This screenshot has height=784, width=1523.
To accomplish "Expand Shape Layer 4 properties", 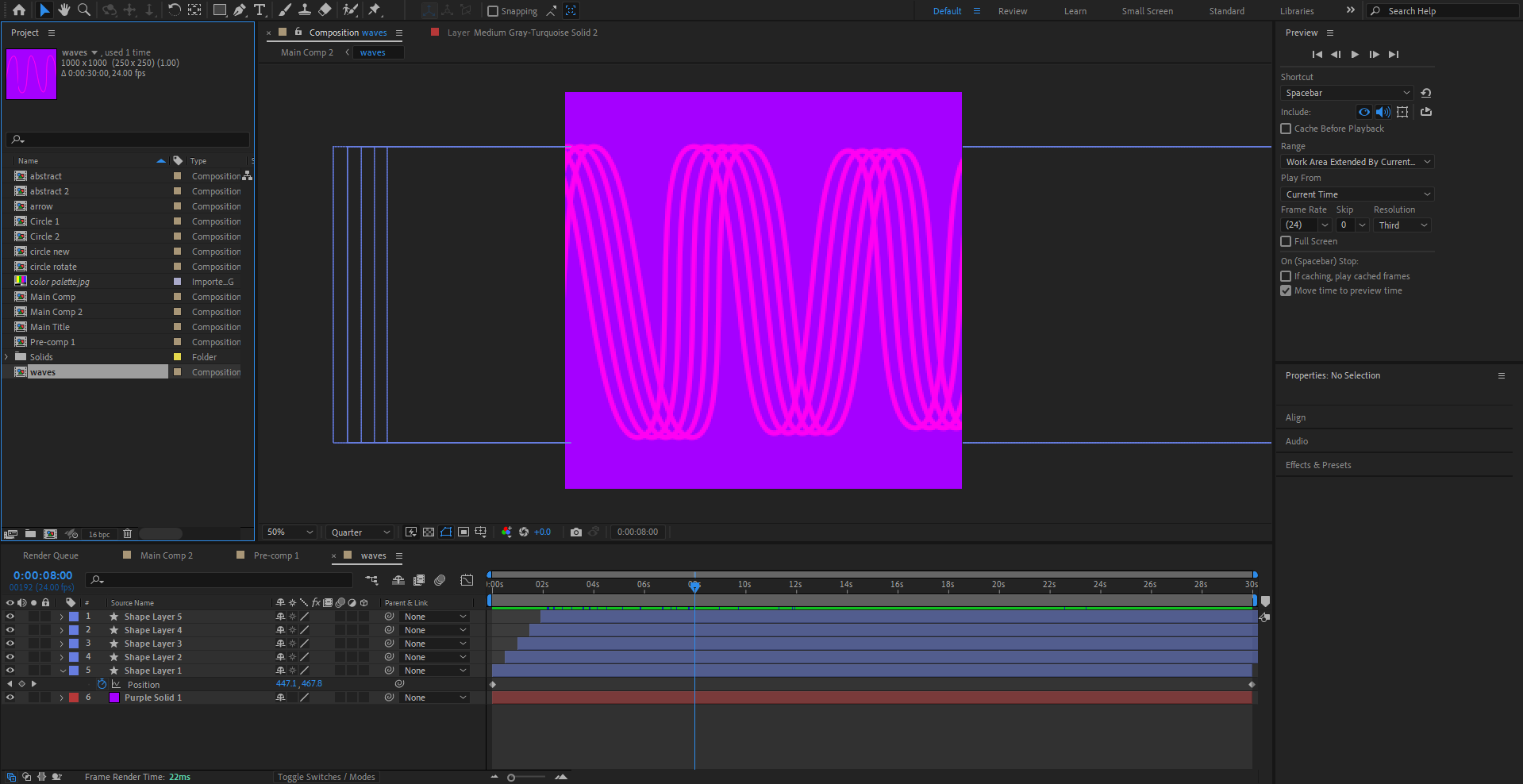I will (x=61, y=630).
